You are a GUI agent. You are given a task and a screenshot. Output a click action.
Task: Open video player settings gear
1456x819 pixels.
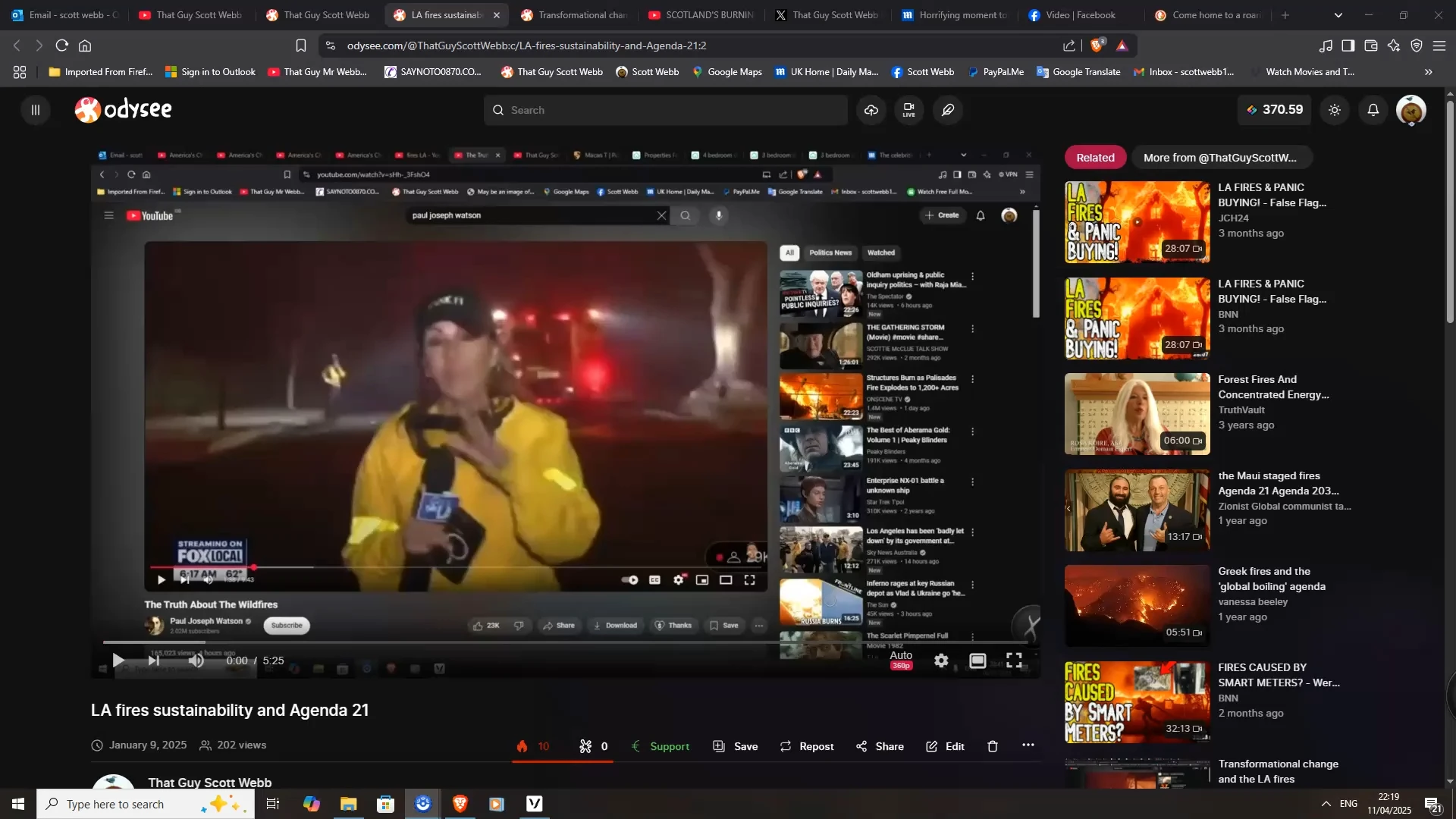[941, 661]
